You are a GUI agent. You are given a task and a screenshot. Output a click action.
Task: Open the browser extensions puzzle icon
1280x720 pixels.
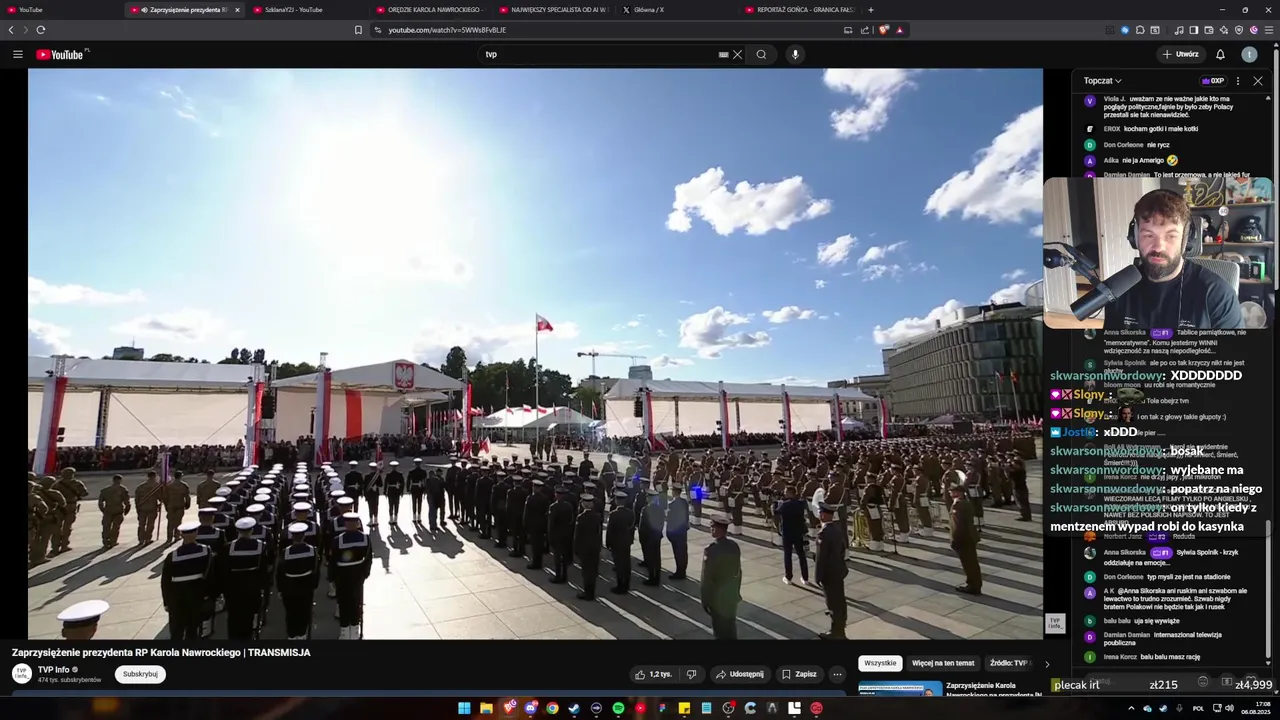tap(1139, 30)
